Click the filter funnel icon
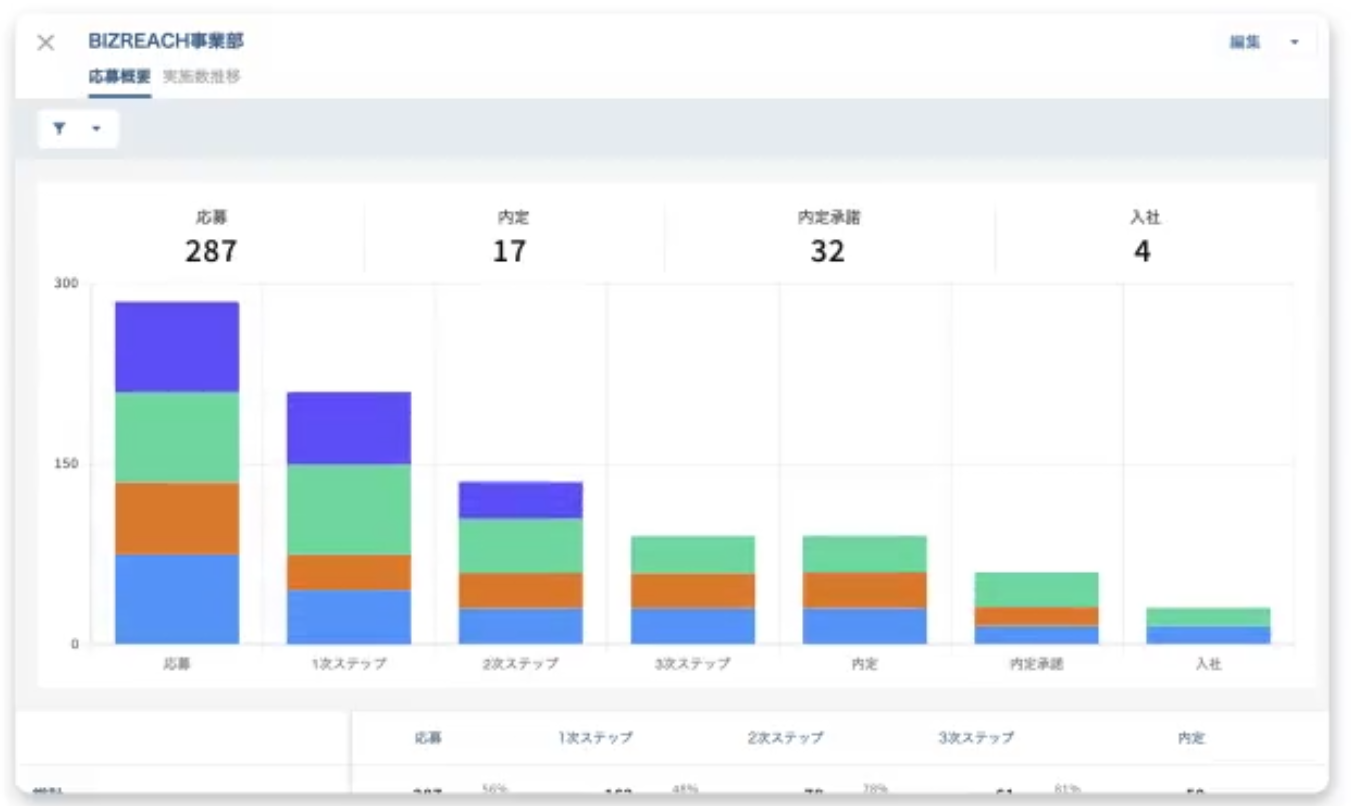1351x806 pixels. [x=59, y=129]
